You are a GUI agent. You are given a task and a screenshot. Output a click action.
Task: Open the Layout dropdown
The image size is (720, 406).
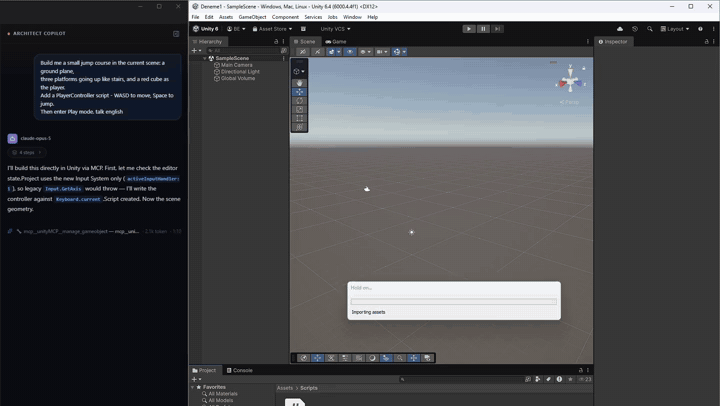pos(675,29)
